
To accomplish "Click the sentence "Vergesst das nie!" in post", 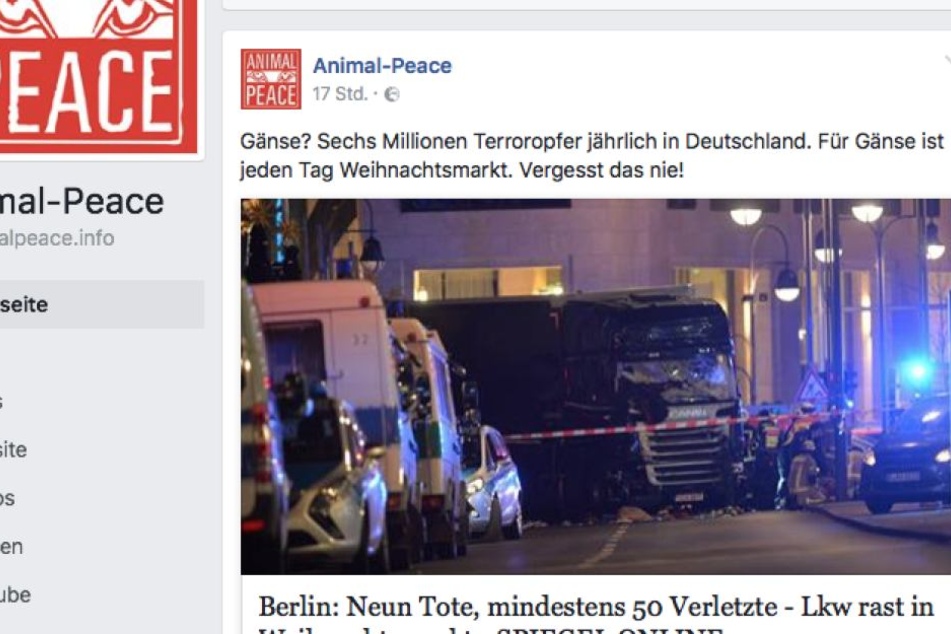I will pyautogui.click(x=601, y=170).
